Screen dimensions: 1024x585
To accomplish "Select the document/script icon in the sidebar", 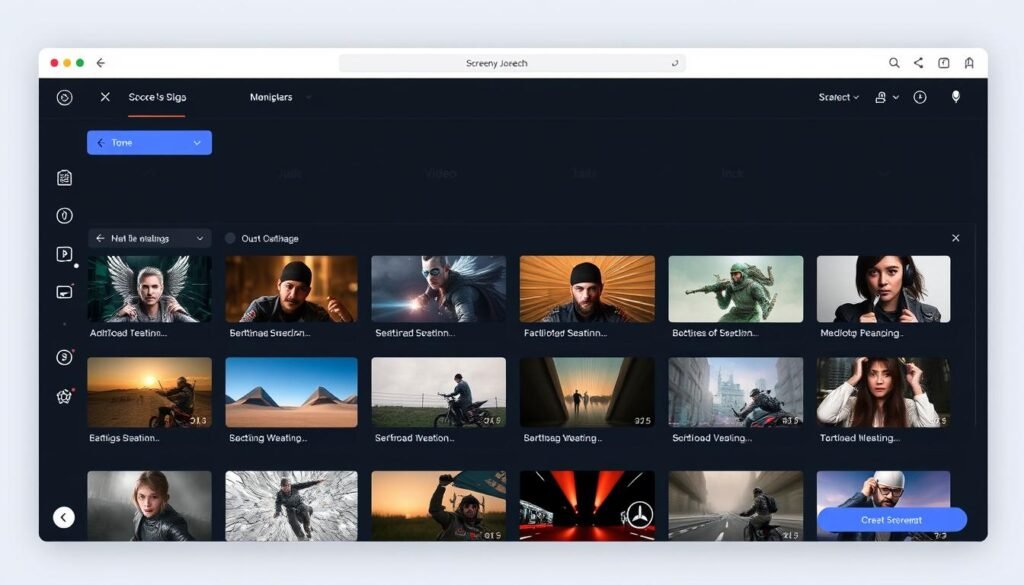I will point(63,176).
